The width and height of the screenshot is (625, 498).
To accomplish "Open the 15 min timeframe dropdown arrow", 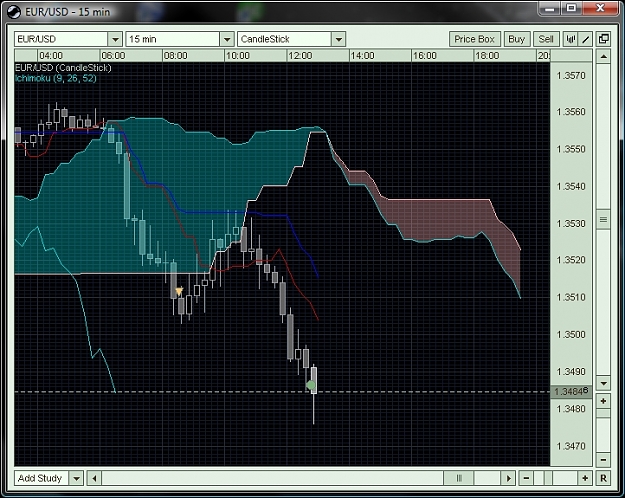I will point(227,39).
